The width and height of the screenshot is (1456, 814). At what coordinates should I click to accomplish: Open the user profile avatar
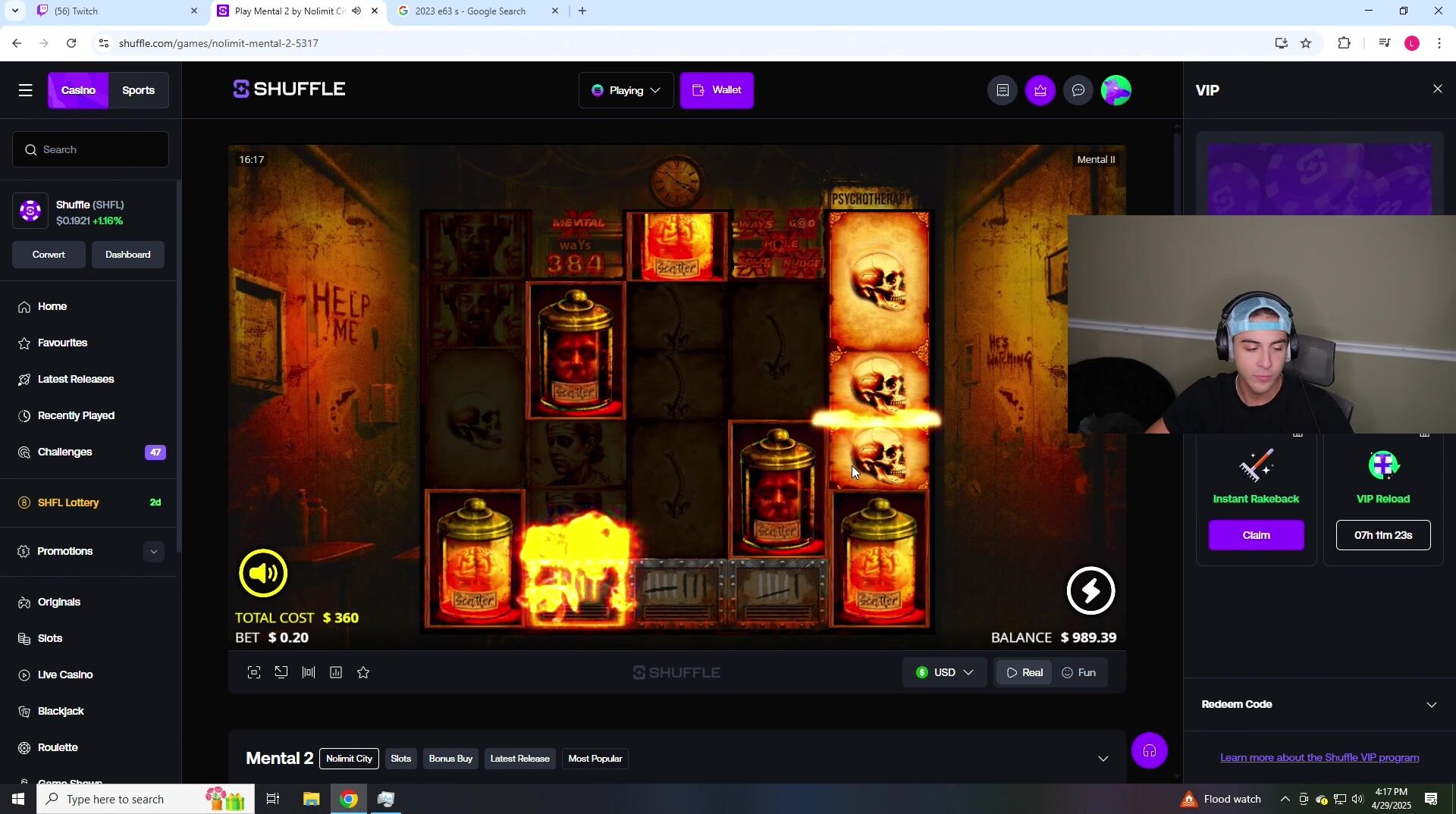(1116, 91)
